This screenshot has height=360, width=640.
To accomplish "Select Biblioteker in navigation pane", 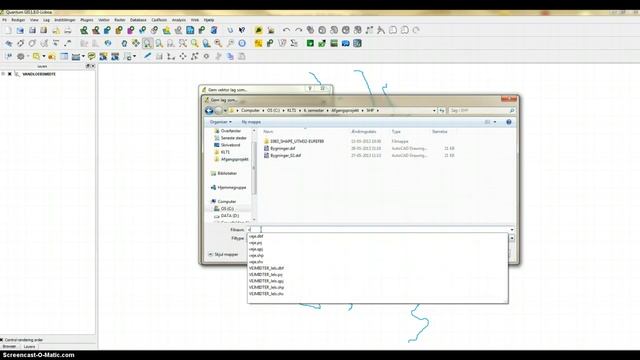I will pyautogui.click(x=227, y=173).
